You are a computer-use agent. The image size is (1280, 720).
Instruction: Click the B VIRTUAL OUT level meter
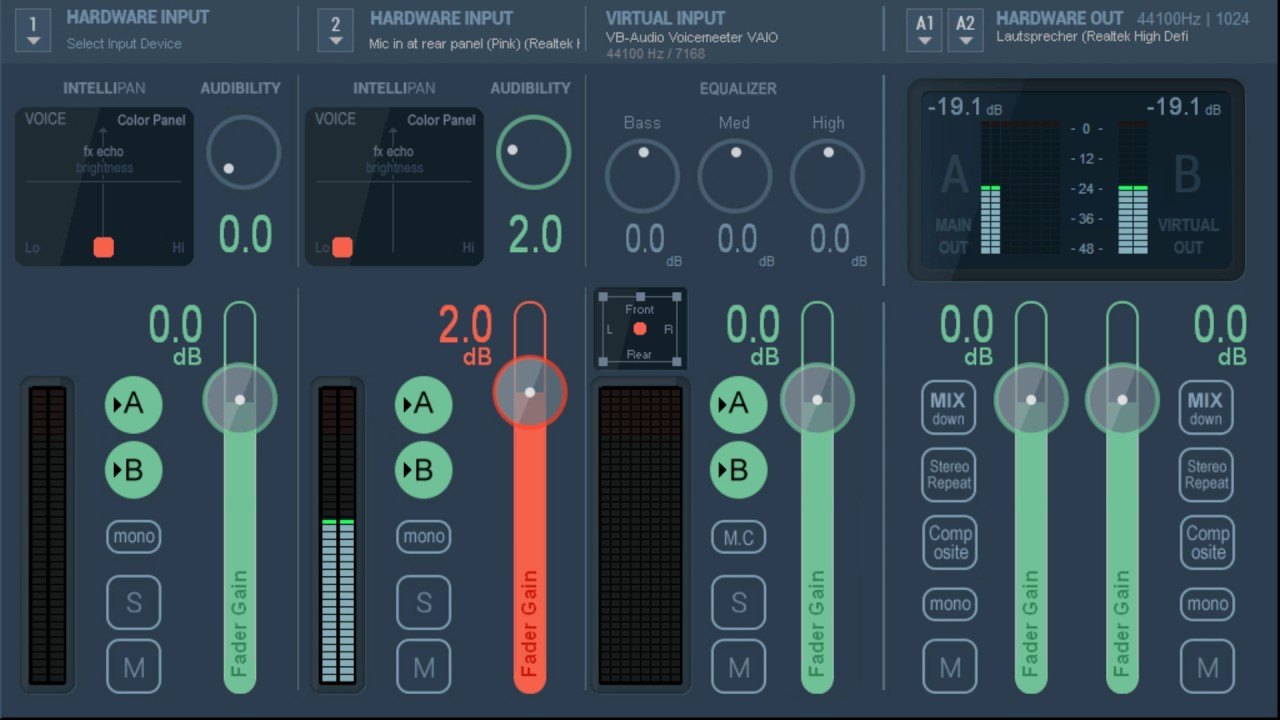pos(1132,188)
